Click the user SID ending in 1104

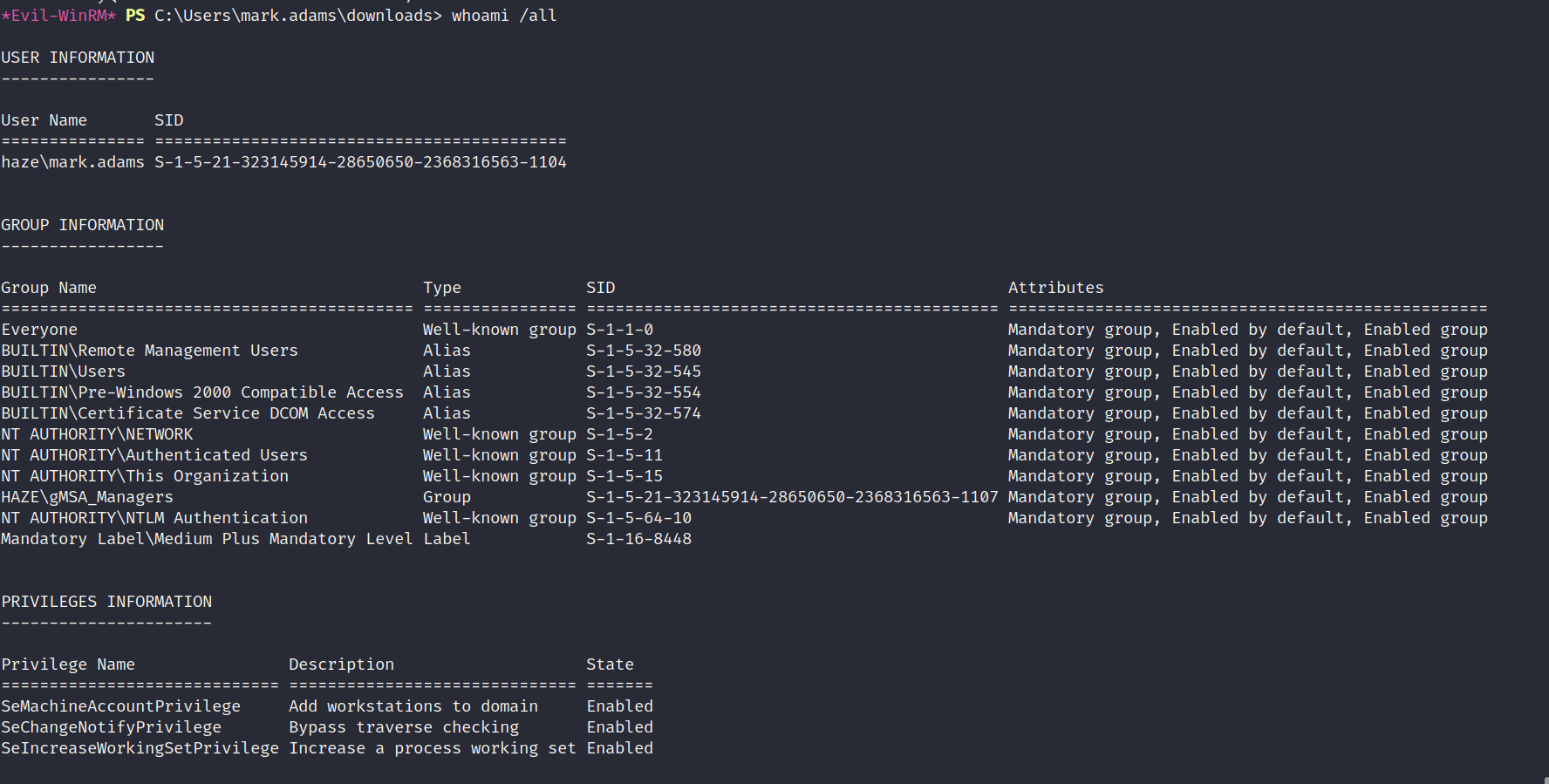(x=360, y=162)
